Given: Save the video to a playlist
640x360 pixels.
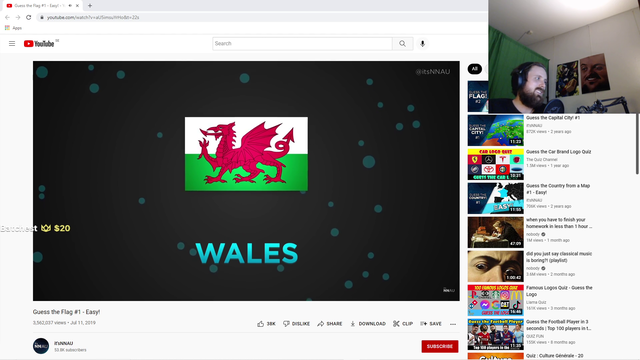Looking at the screenshot, I should [x=431, y=324].
